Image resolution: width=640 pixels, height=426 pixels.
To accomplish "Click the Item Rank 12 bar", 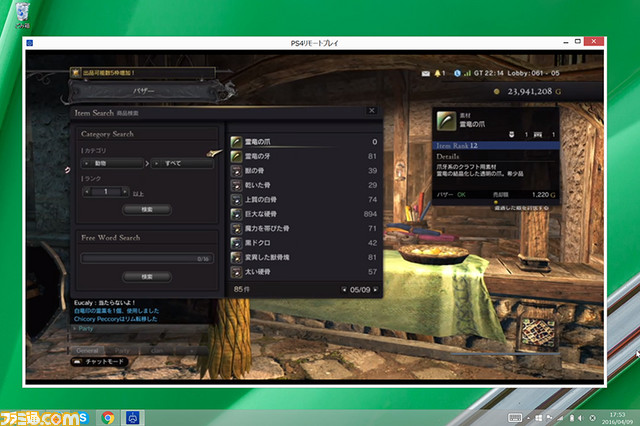I will coord(496,146).
